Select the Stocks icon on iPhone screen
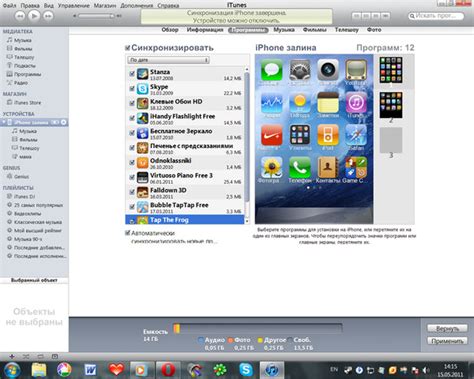Image resolution: width=474 pixels, height=379 pixels. point(272,103)
